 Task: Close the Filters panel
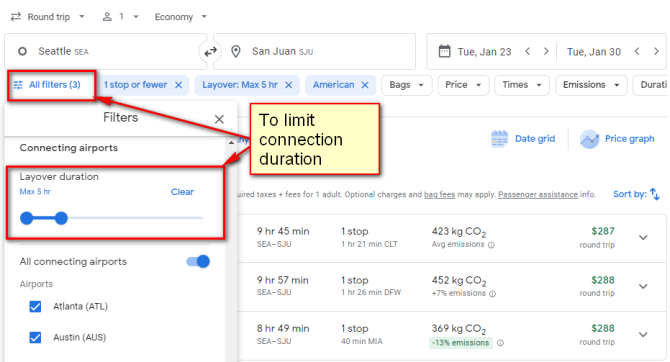219,119
